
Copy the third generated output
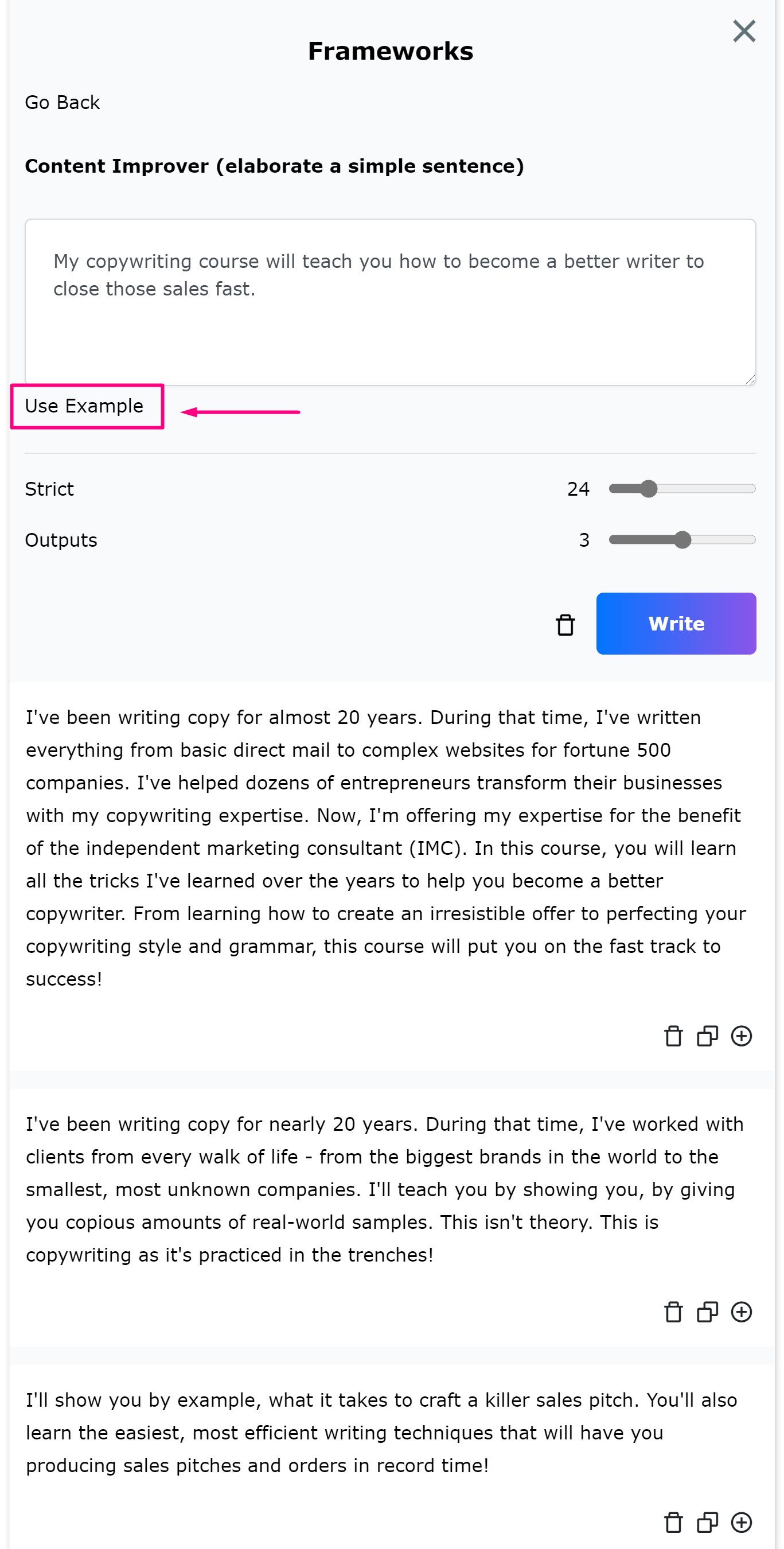click(707, 1523)
